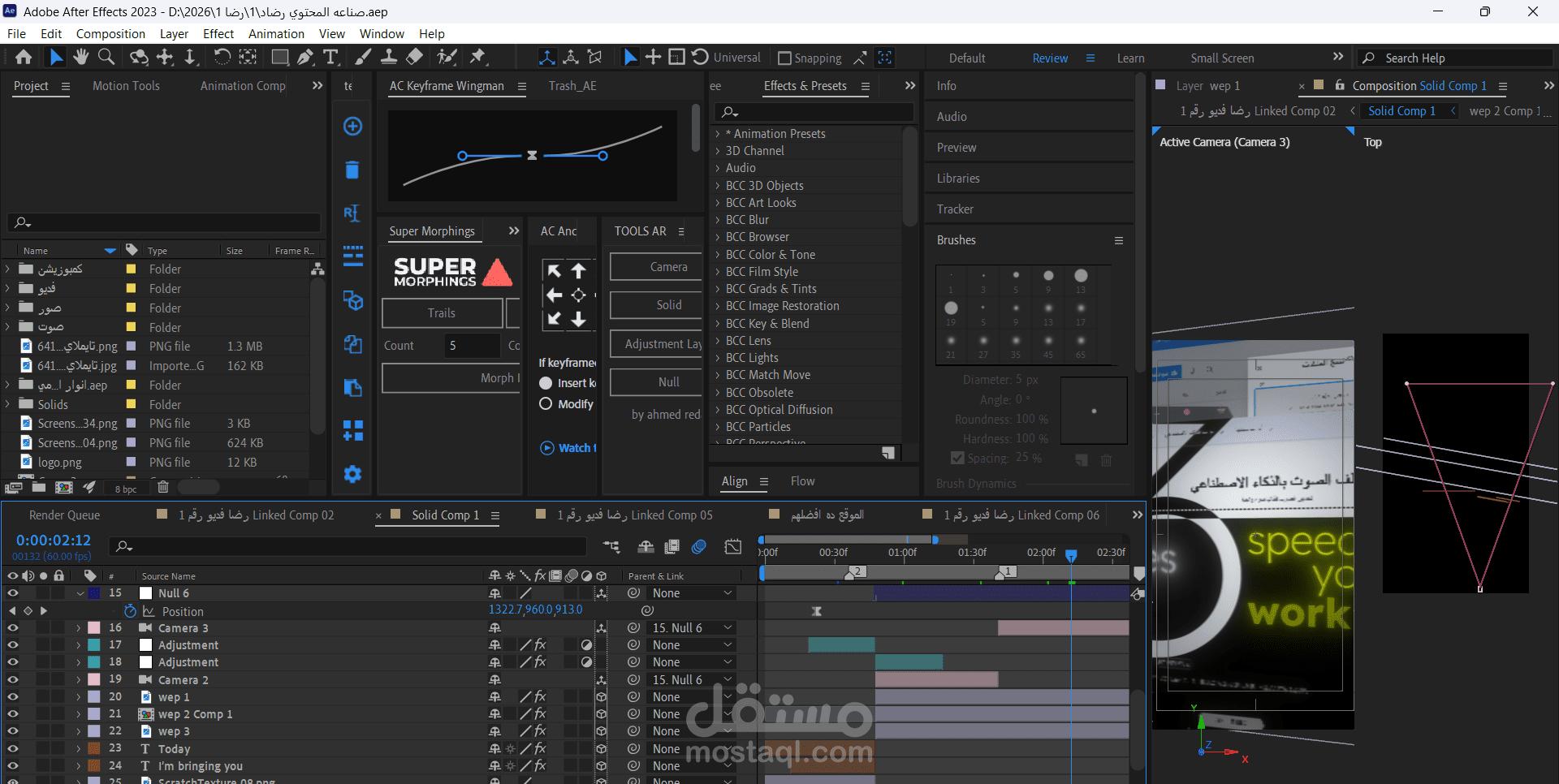This screenshot has height=784, width=1559.
Task: Click the Home icon in the toolbar
Action: (24, 57)
